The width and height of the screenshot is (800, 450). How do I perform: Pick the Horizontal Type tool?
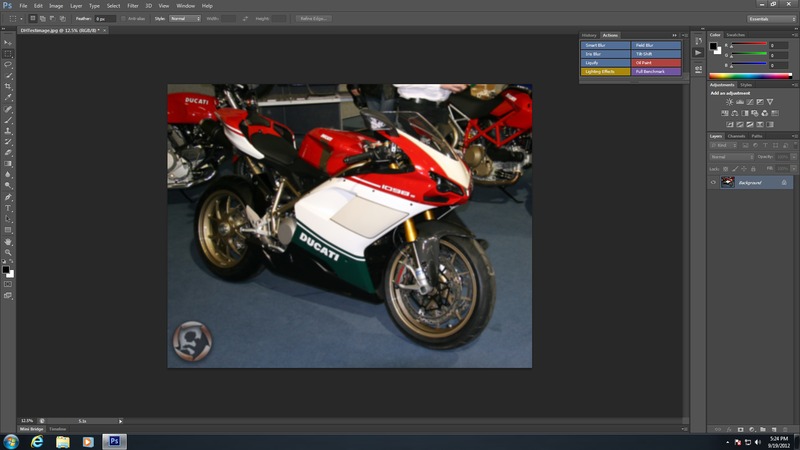pos(8,208)
